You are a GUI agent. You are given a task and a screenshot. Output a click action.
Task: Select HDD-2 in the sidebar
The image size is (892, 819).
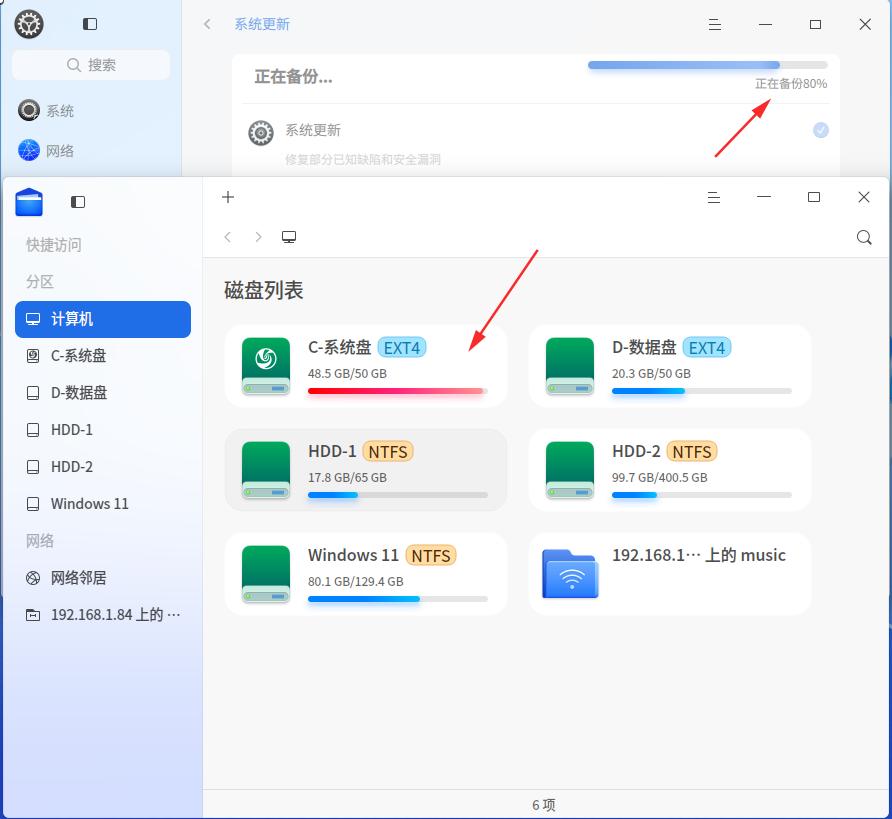click(x=103, y=467)
